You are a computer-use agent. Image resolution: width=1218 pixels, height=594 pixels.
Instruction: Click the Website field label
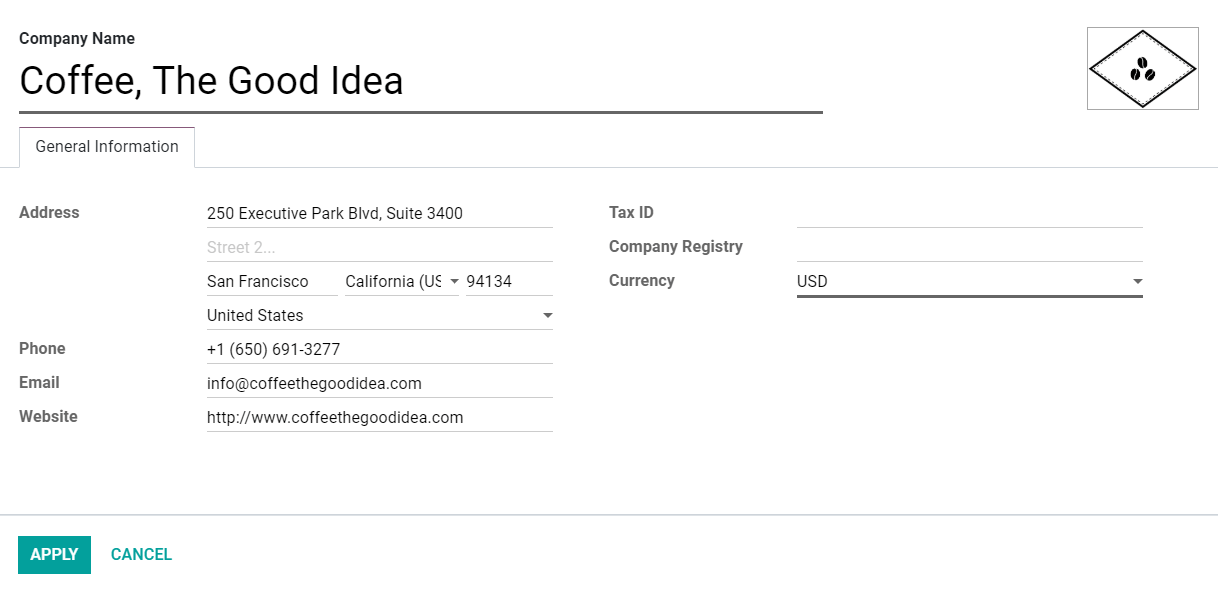tap(47, 416)
